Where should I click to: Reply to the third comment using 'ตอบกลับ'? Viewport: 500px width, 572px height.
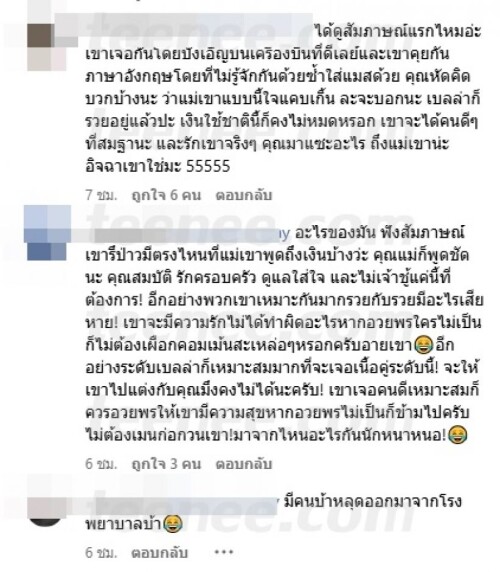(160, 553)
